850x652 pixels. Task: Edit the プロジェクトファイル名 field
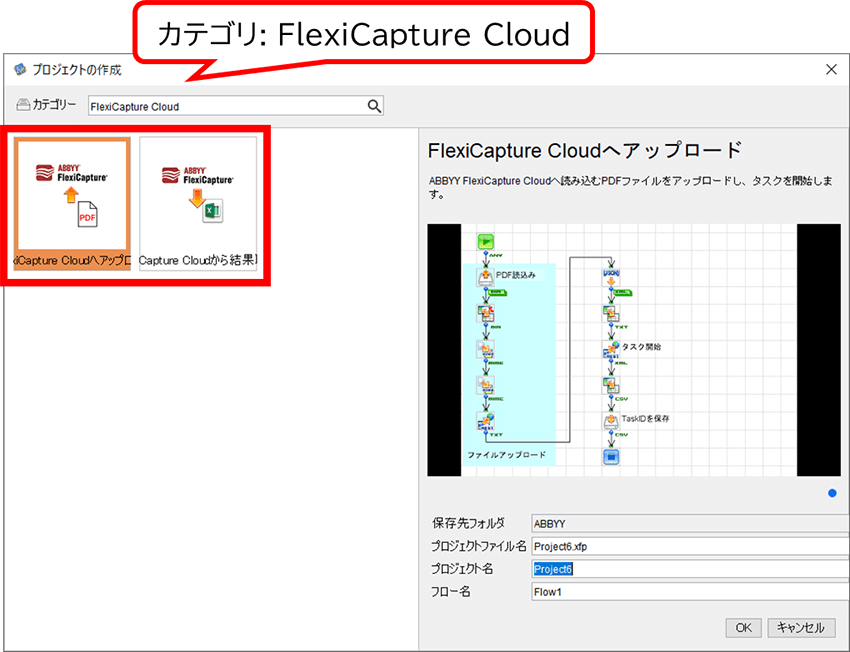coord(690,546)
